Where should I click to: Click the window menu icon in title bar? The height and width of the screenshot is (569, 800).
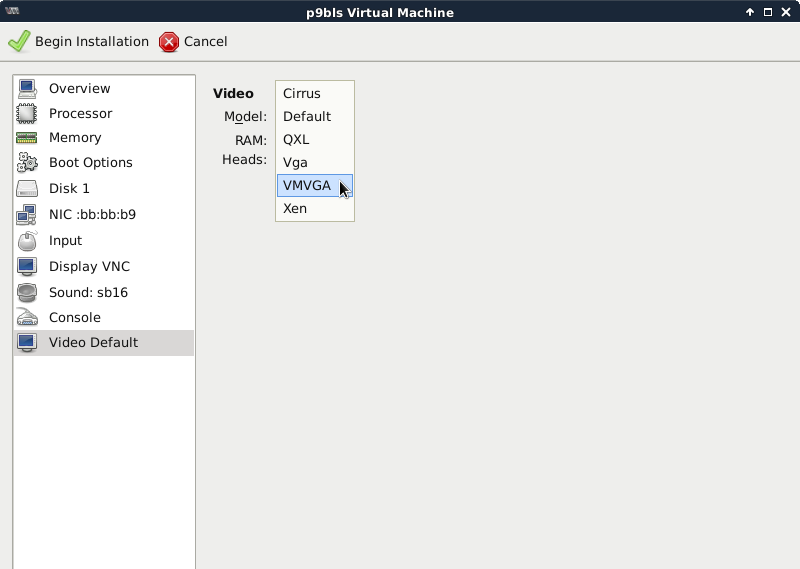[13, 12]
